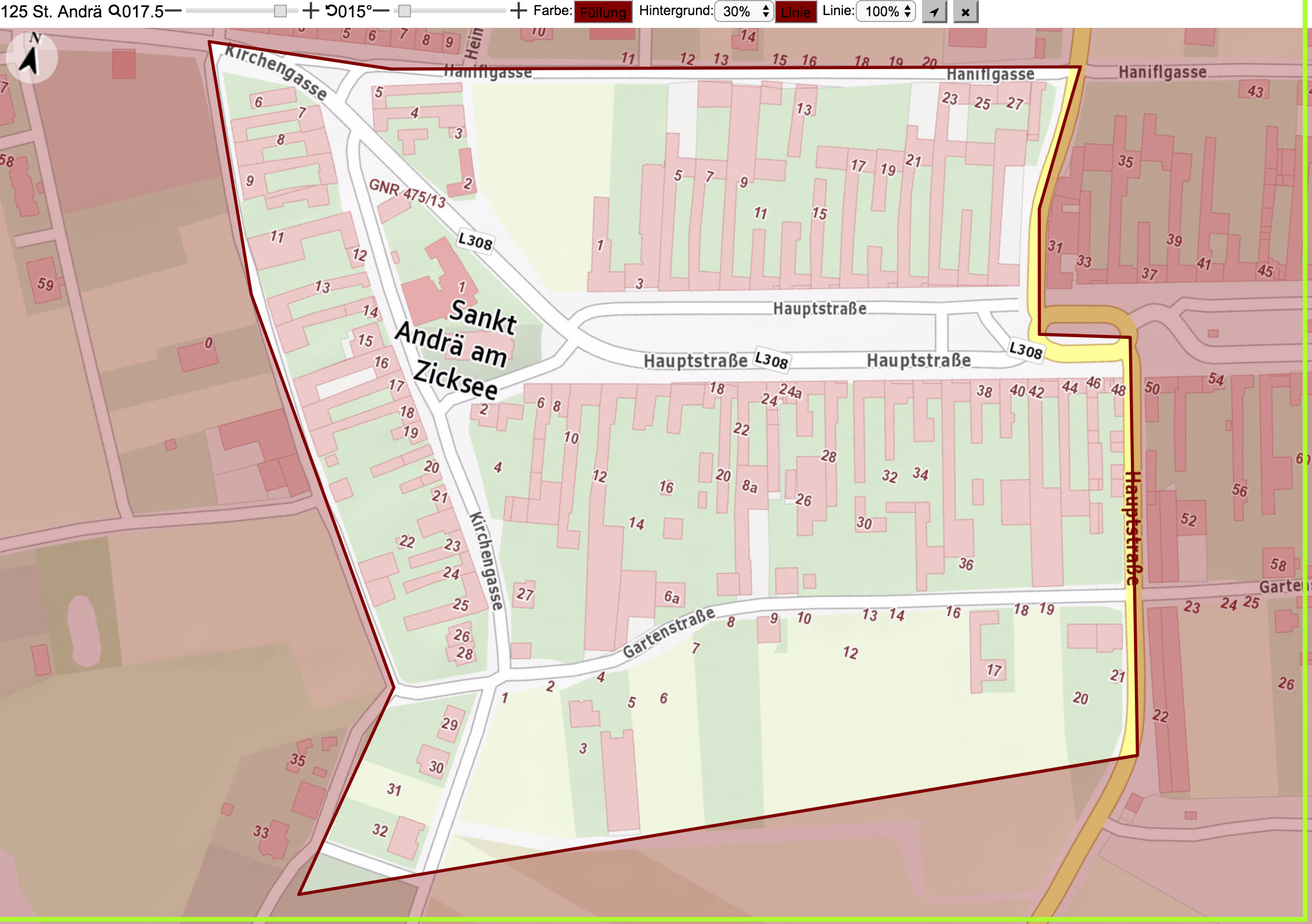Click the zoom slider handle
This screenshot has height=924, width=1312.
coord(280,11)
